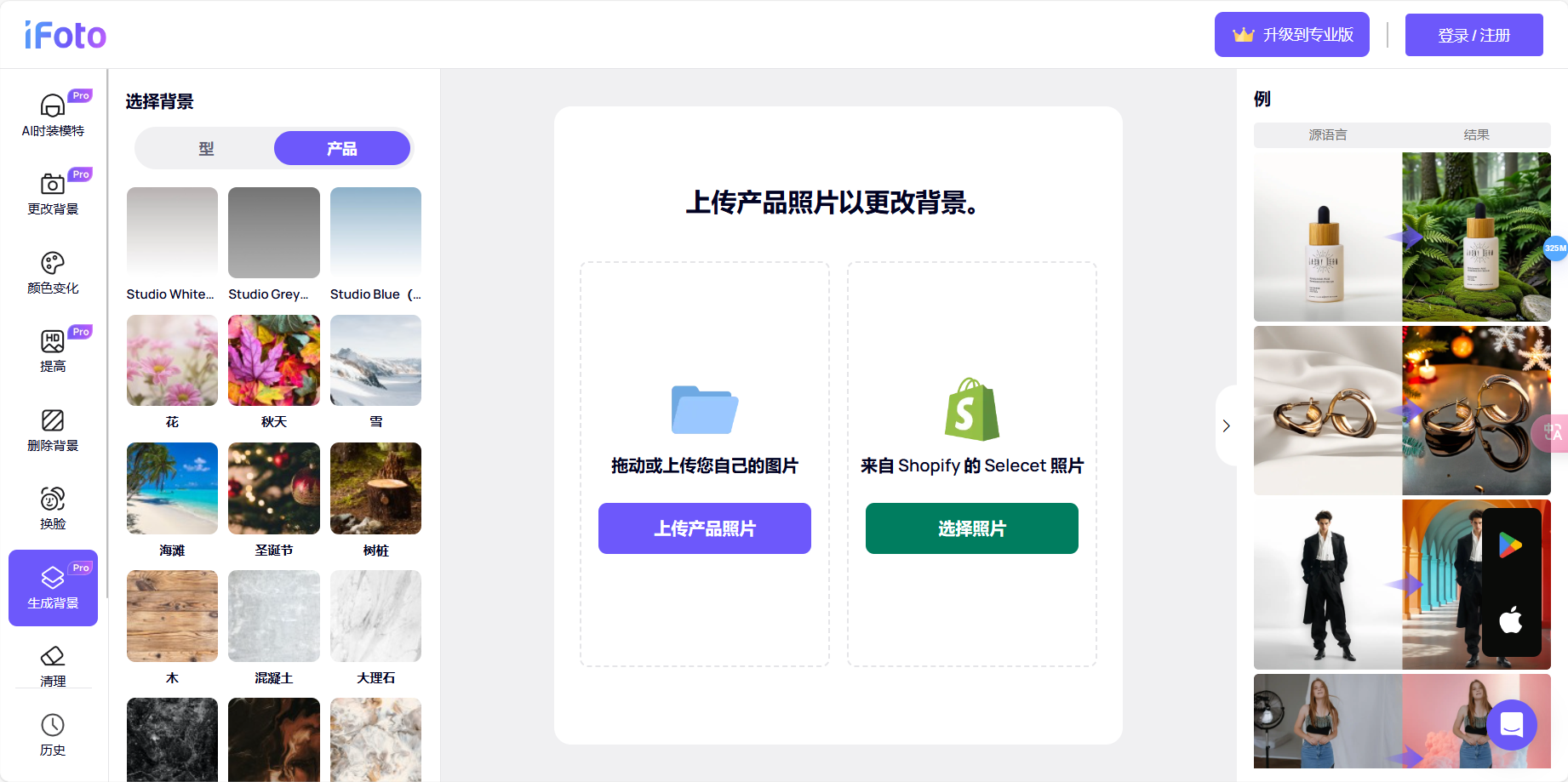Click the Apple App Store icon
Screen dimensions: 1568x782
(1511, 619)
